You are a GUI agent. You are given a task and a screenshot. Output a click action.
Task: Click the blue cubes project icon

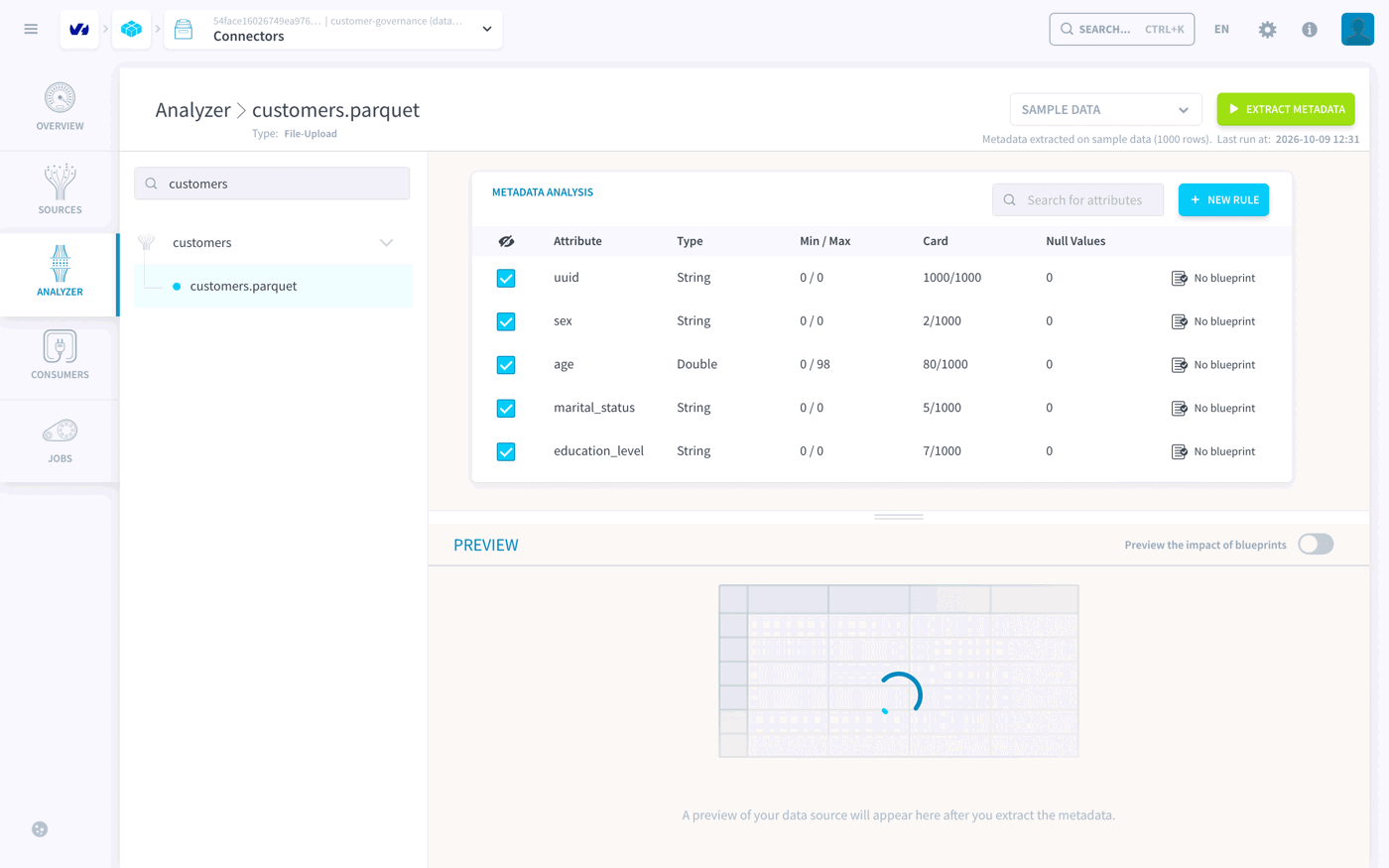coord(131,30)
